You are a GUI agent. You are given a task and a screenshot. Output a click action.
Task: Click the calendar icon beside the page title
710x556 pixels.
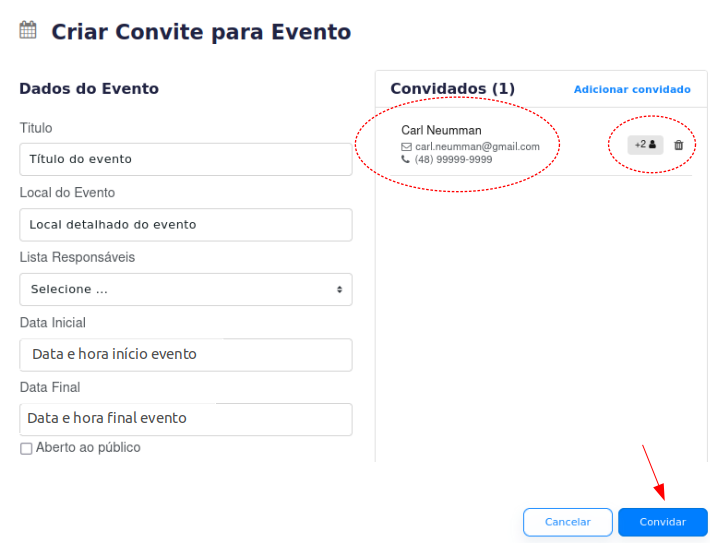coord(28,30)
